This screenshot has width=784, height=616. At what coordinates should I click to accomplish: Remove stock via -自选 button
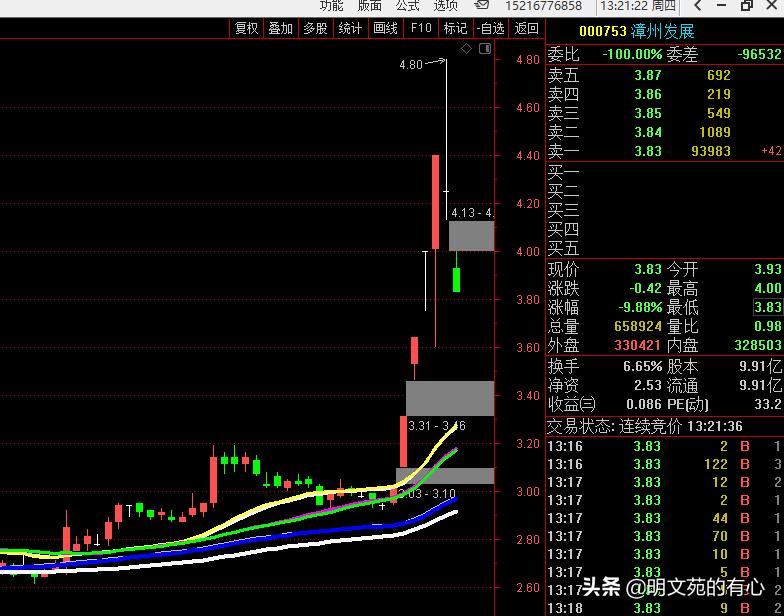coord(490,28)
